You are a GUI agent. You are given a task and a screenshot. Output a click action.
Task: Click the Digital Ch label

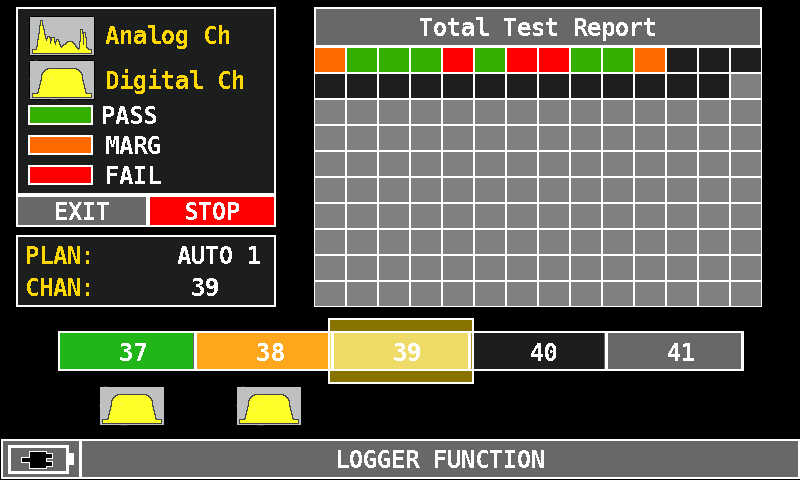(175, 80)
